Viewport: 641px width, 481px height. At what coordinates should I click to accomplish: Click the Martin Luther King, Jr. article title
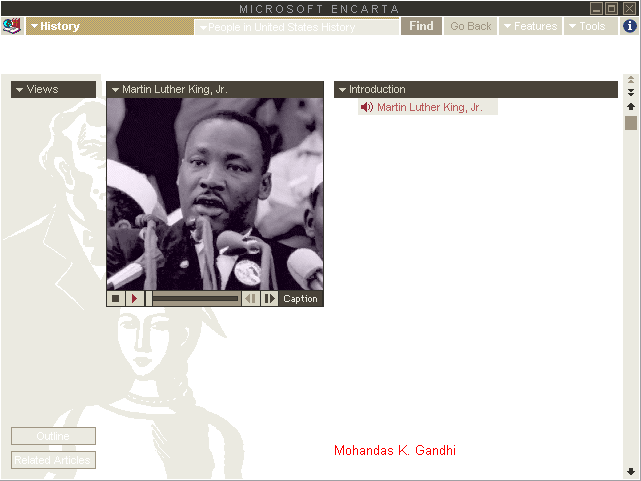coord(430,107)
